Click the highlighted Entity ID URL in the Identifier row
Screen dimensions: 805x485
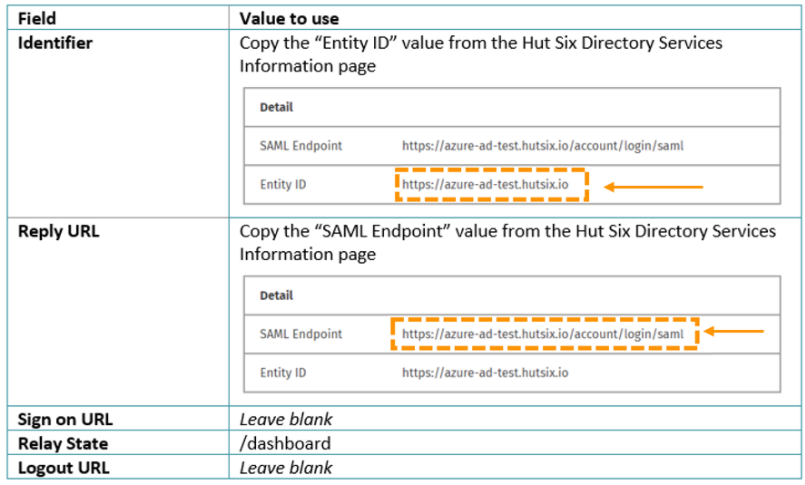[x=485, y=184]
